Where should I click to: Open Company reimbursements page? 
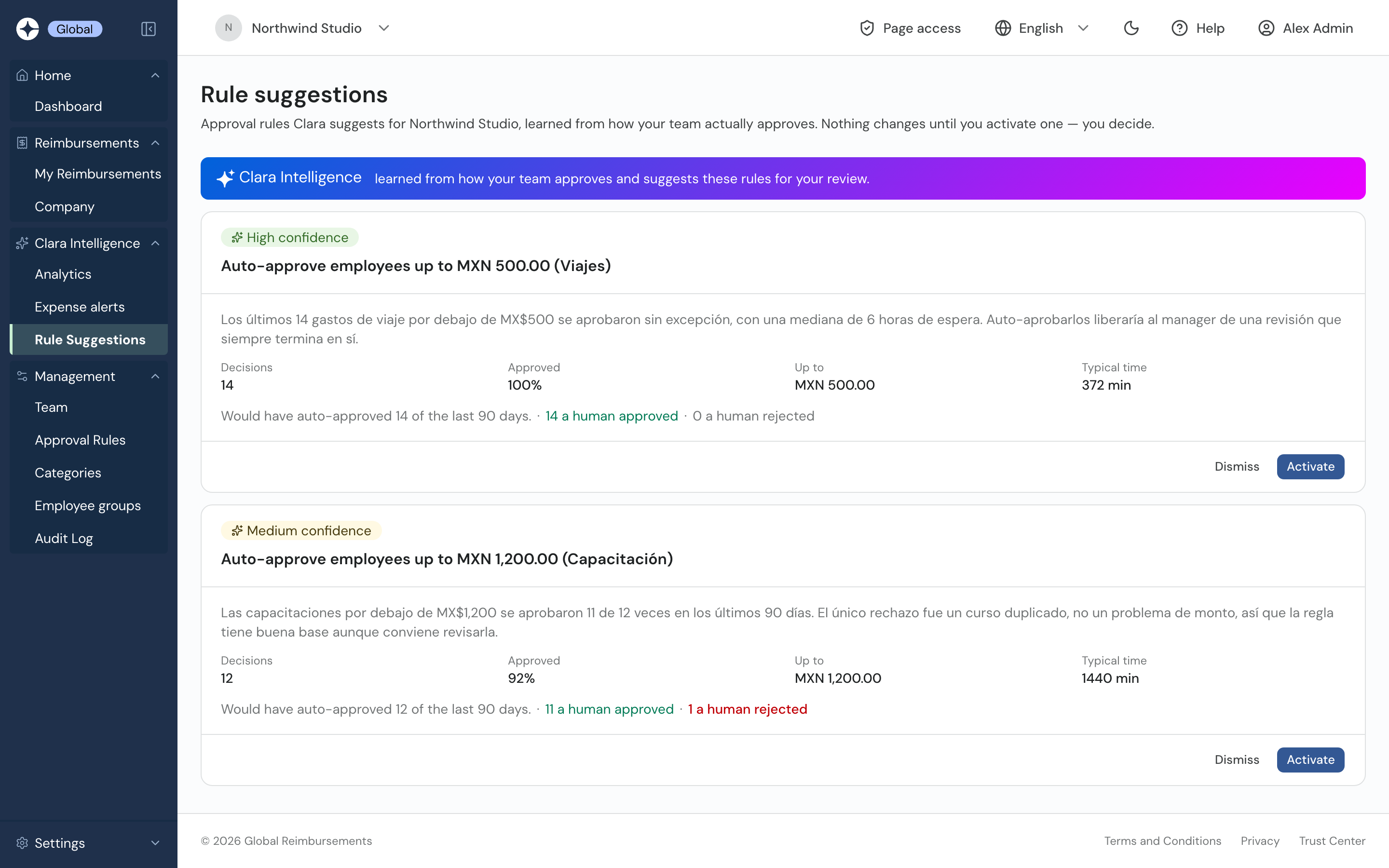click(89, 207)
